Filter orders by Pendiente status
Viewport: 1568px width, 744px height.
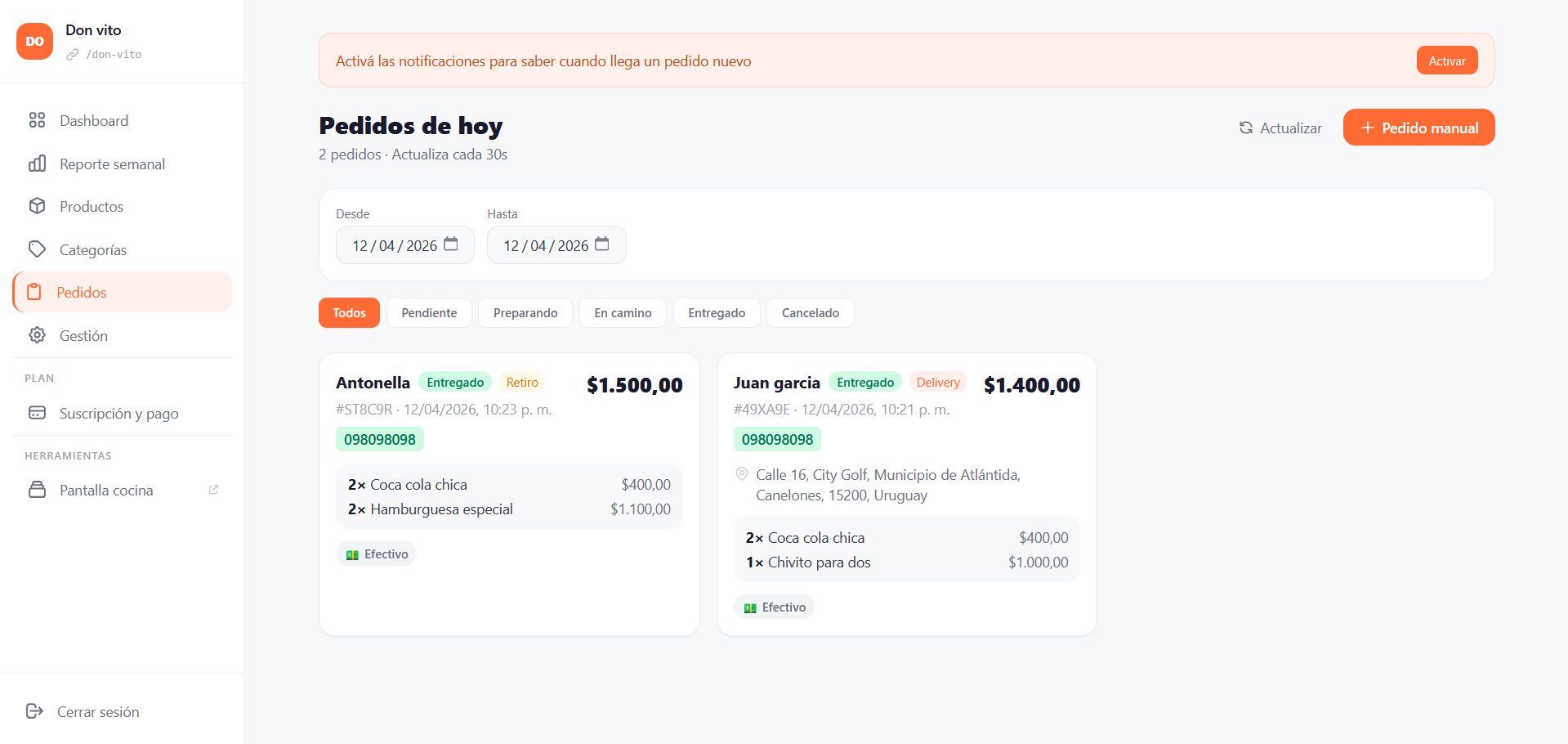429,313
